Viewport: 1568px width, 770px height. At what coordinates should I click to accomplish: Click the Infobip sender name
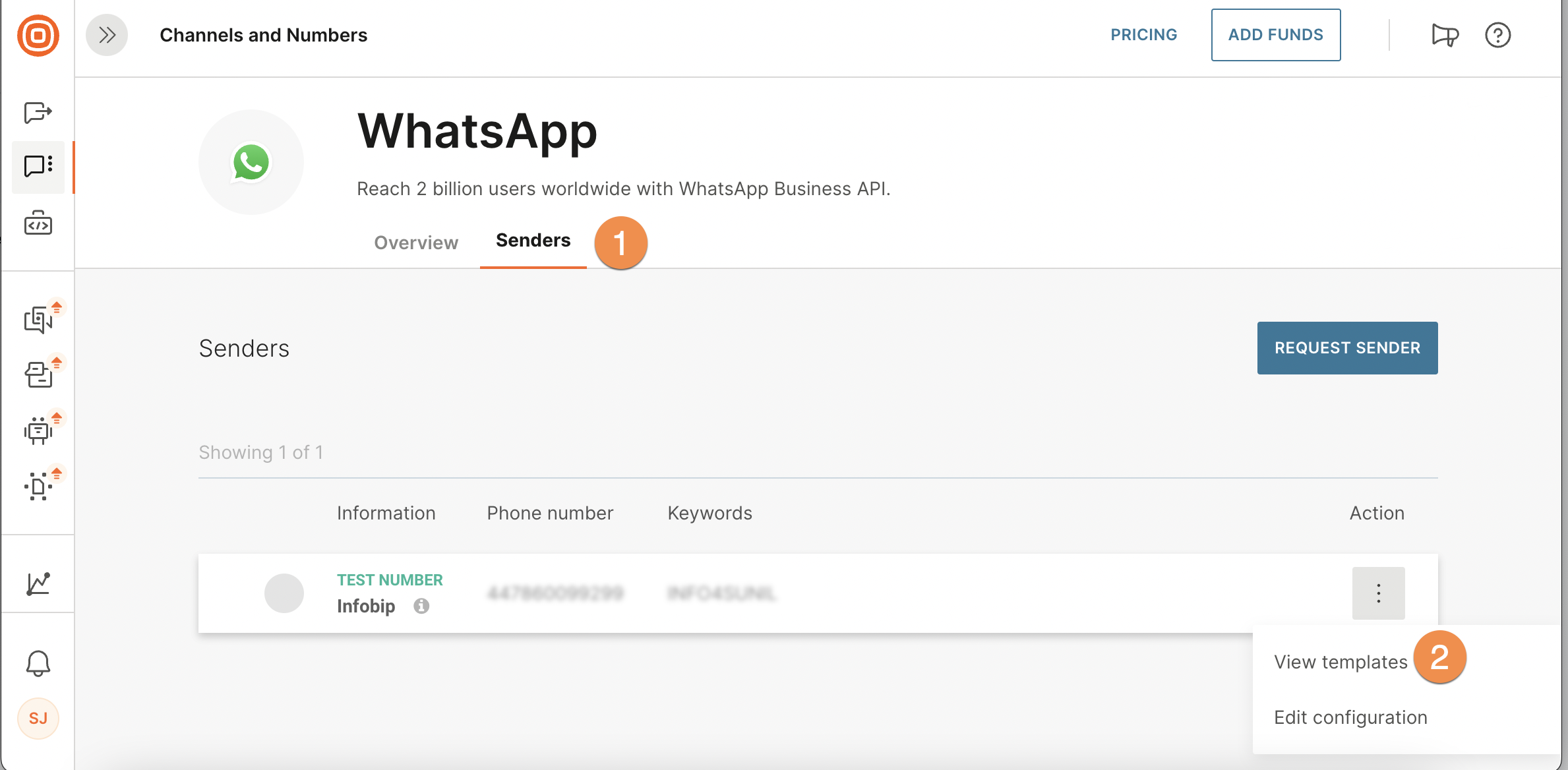(366, 606)
